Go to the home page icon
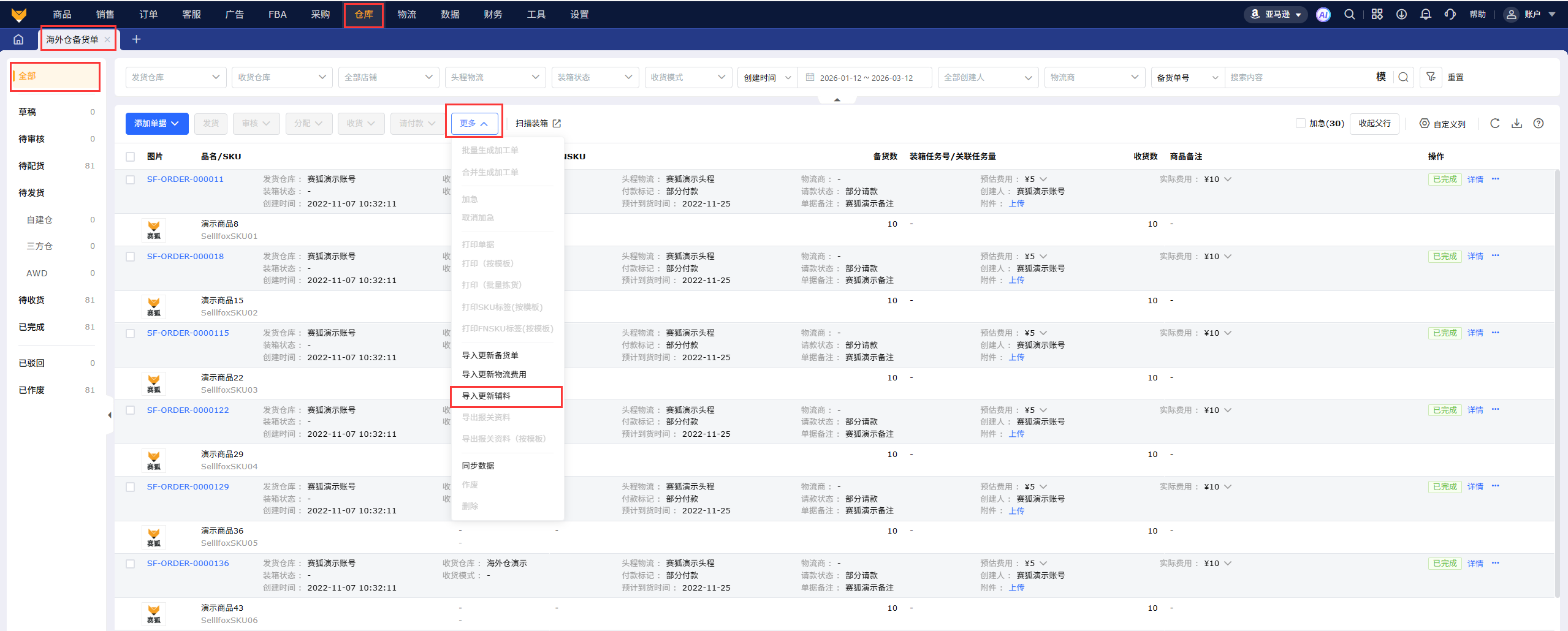Screen dimensions: 1568x631 point(18,39)
